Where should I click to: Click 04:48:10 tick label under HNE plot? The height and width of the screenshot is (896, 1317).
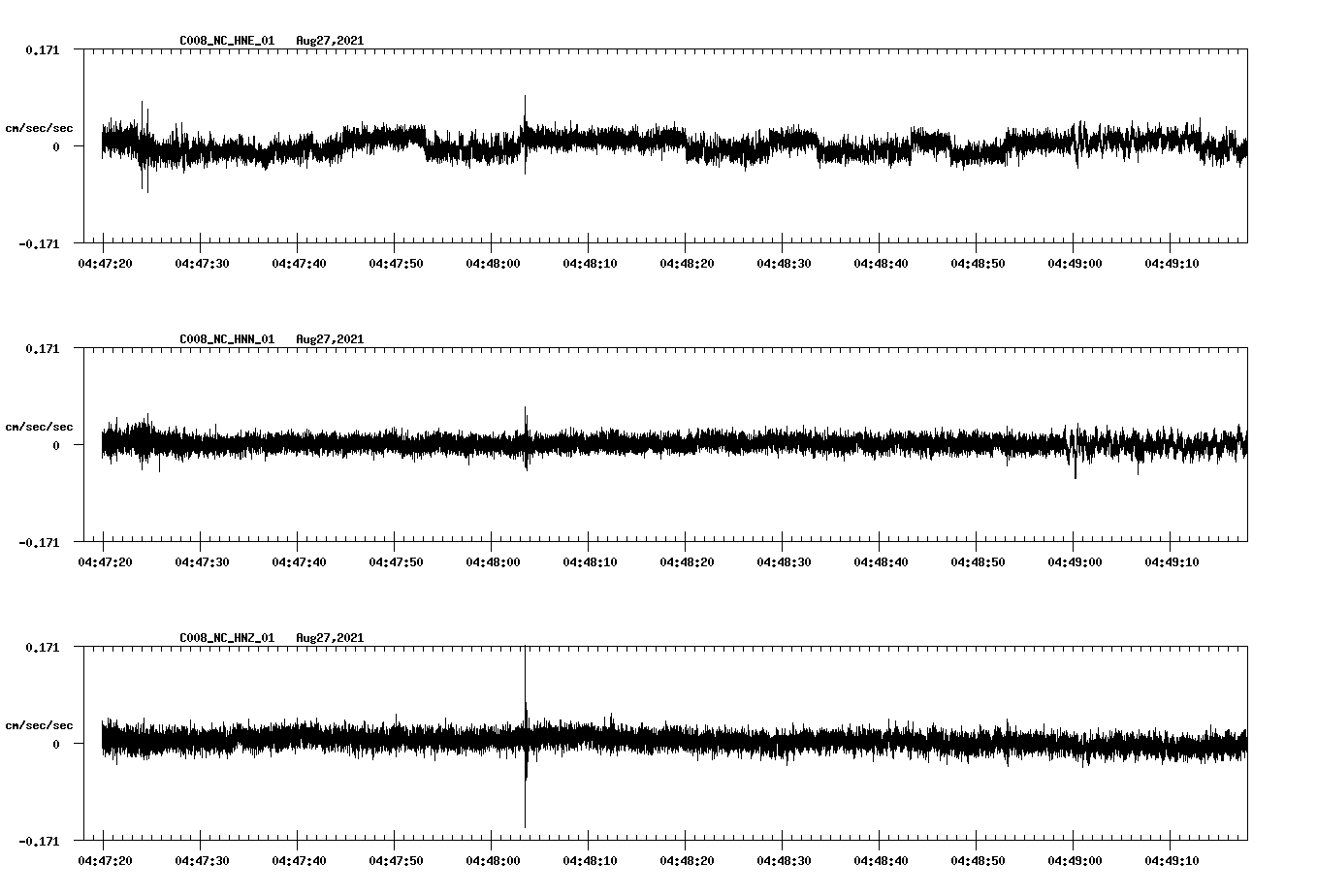point(591,264)
